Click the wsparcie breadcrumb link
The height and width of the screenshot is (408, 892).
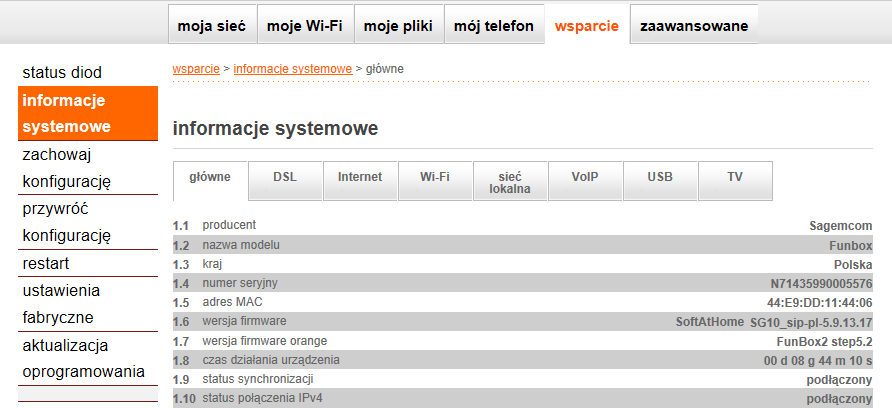point(196,68)
